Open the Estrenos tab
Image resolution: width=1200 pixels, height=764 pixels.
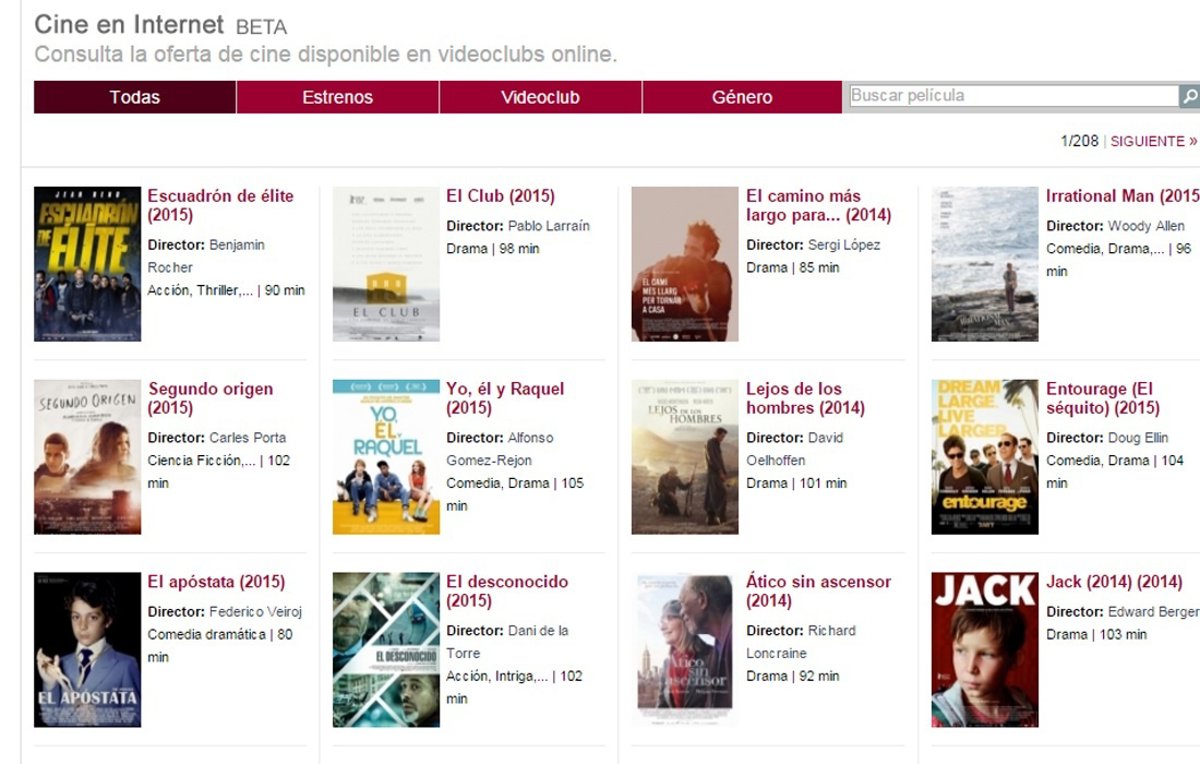pyautogui.click(x=337, y=97)
